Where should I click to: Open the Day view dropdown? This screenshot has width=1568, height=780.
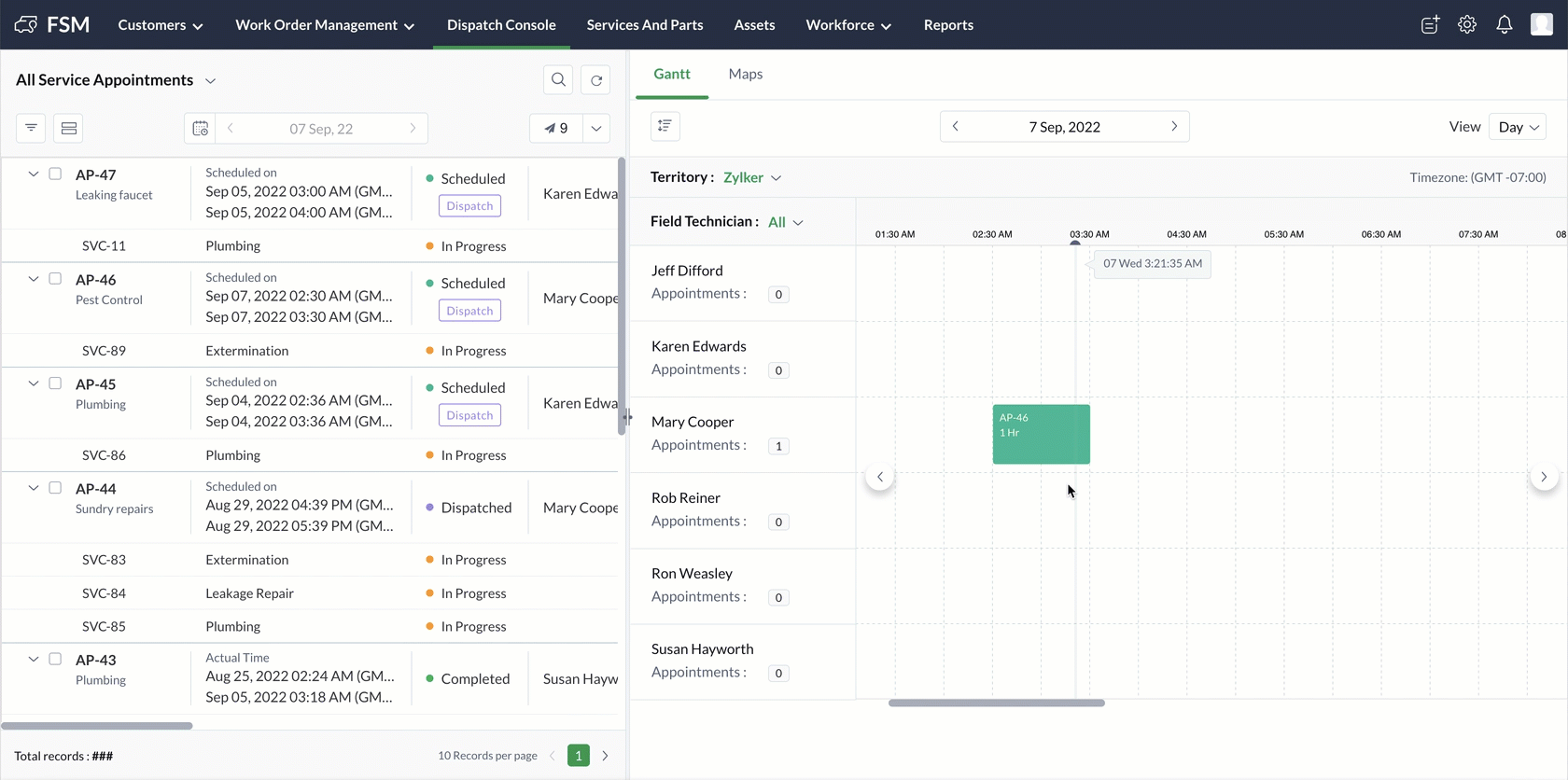pos(1519,127)
